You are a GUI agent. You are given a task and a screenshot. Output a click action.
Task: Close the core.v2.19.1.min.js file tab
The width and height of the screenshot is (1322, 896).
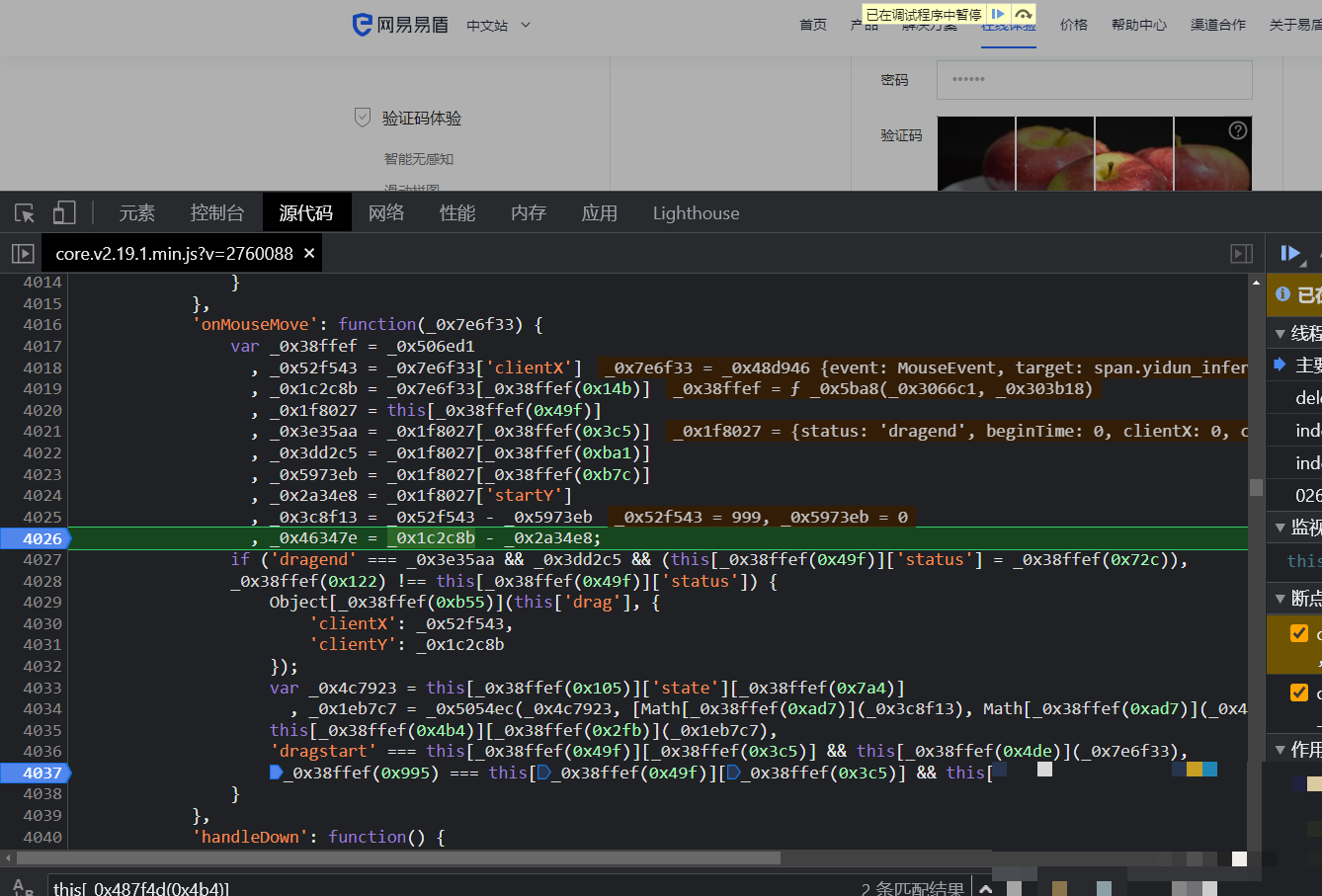click(309, 254)
